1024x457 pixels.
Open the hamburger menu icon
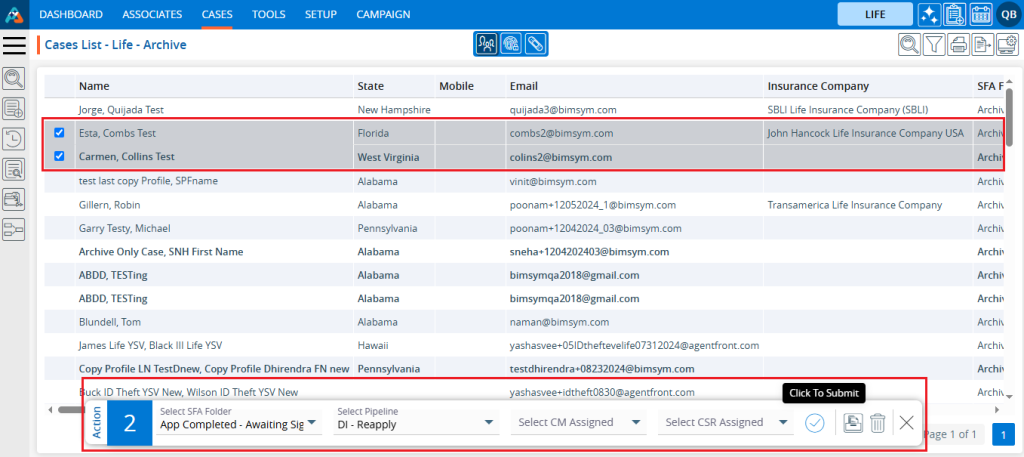click(x=14, y=44)
